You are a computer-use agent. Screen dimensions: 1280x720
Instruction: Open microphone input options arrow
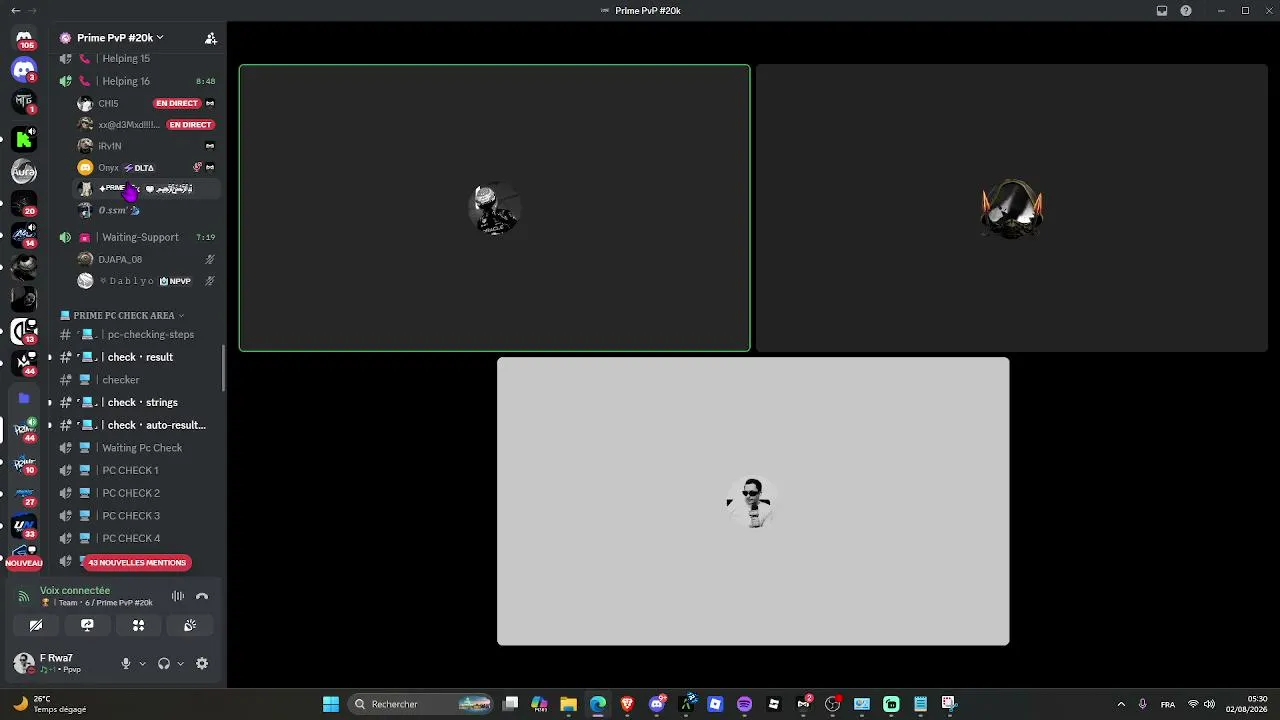[142, 663]
